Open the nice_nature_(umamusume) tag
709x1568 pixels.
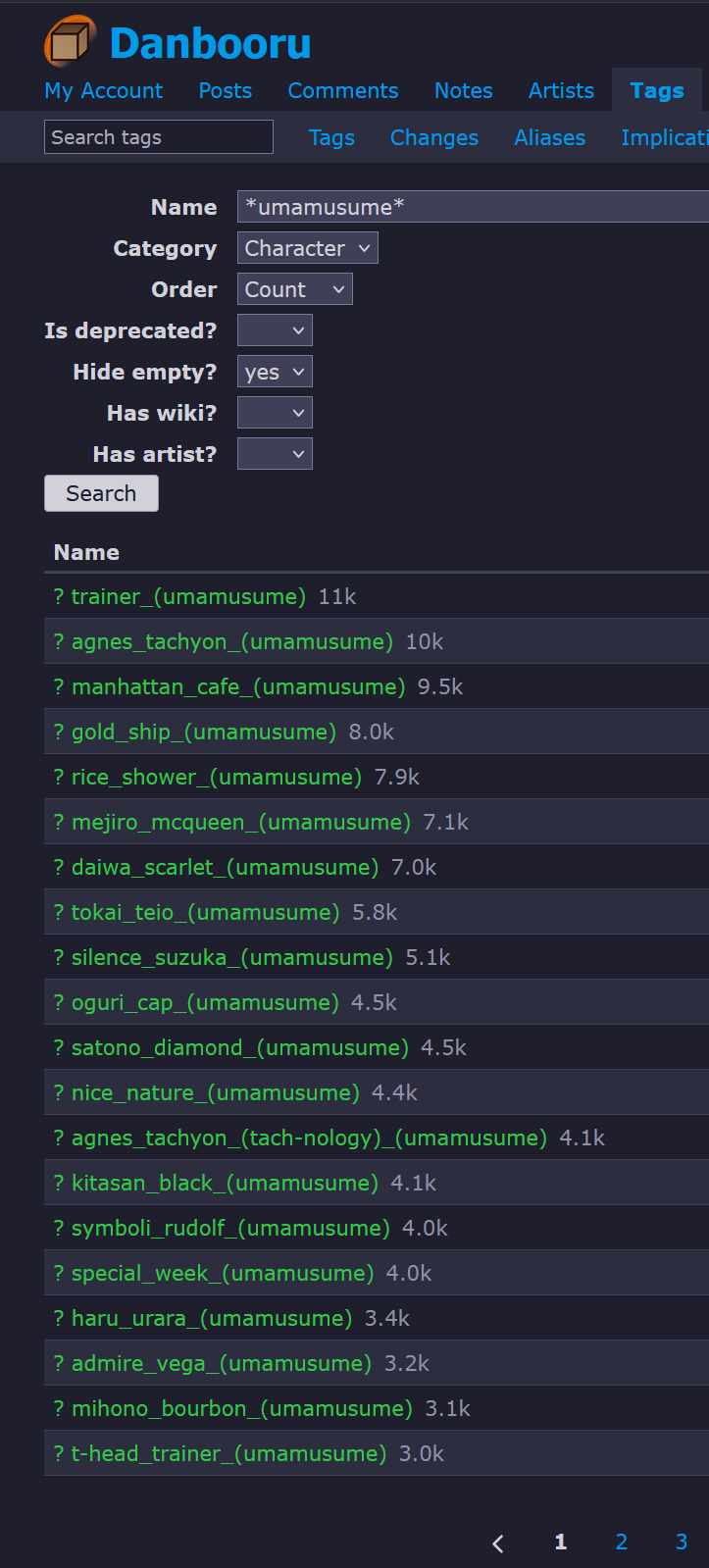click(x=216, y=1092)
